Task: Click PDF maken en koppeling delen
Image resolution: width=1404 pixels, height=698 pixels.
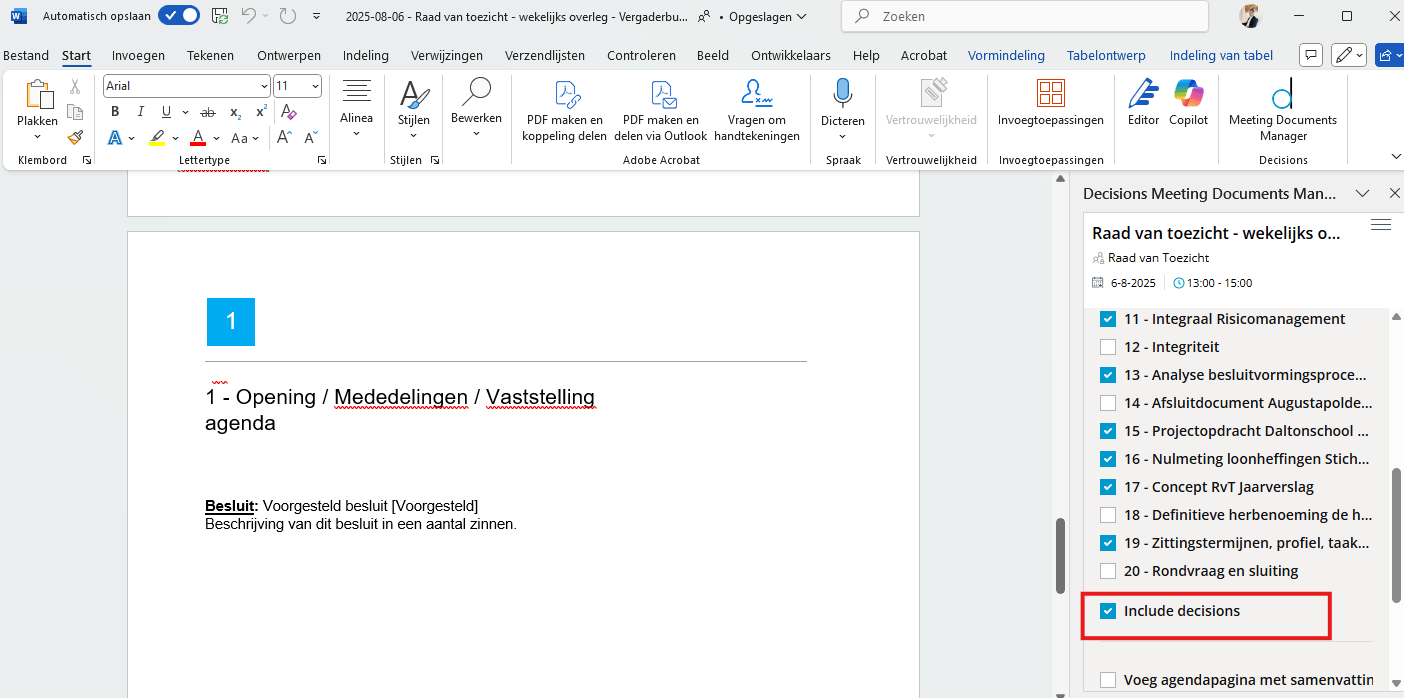Action: coord(564,110)
